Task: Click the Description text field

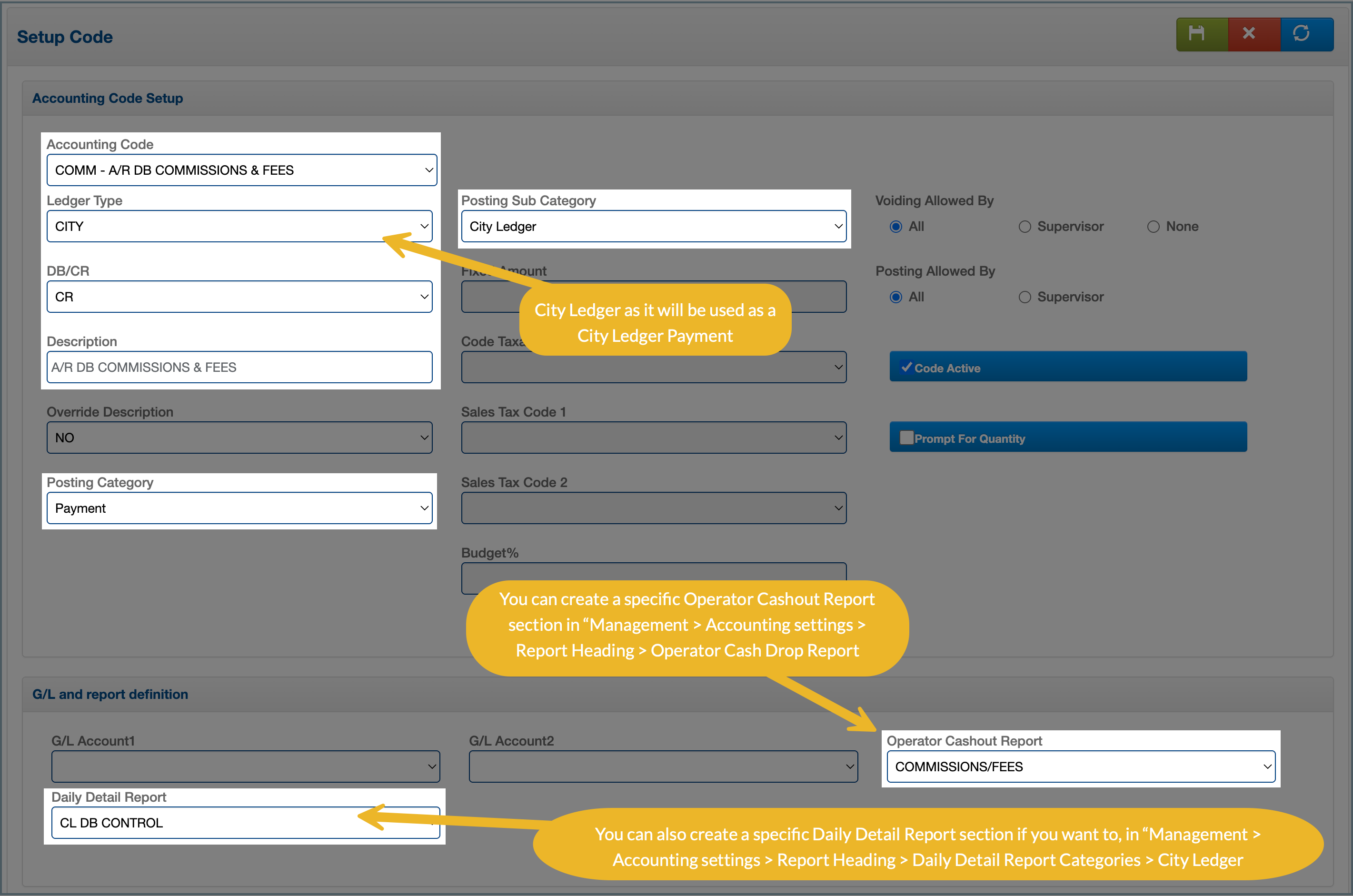Action: pos(239,368)
